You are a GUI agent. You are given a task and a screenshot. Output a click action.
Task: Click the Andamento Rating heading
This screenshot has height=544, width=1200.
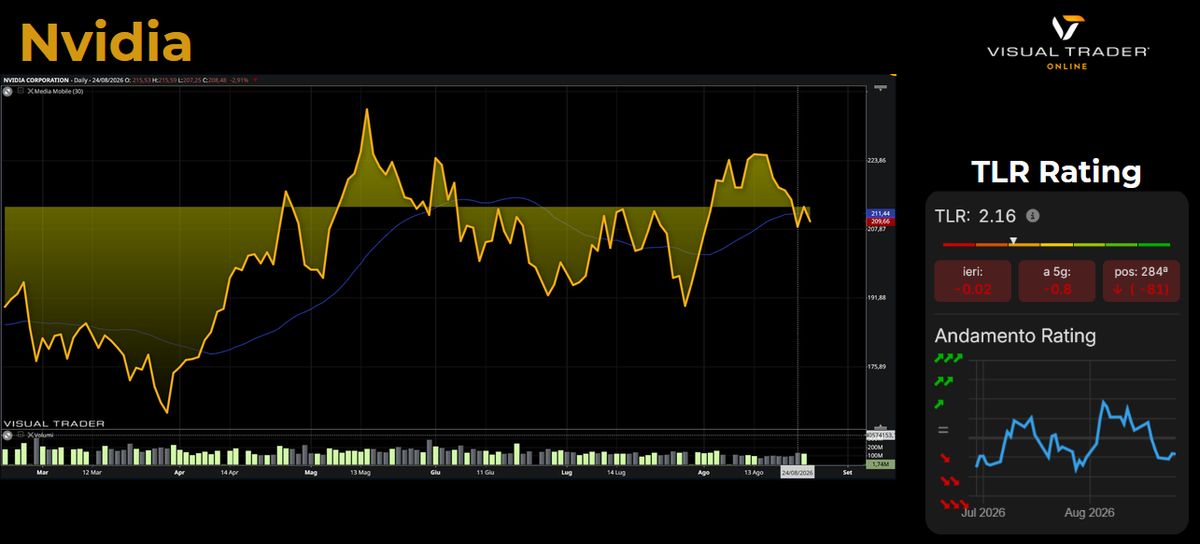1015,335
